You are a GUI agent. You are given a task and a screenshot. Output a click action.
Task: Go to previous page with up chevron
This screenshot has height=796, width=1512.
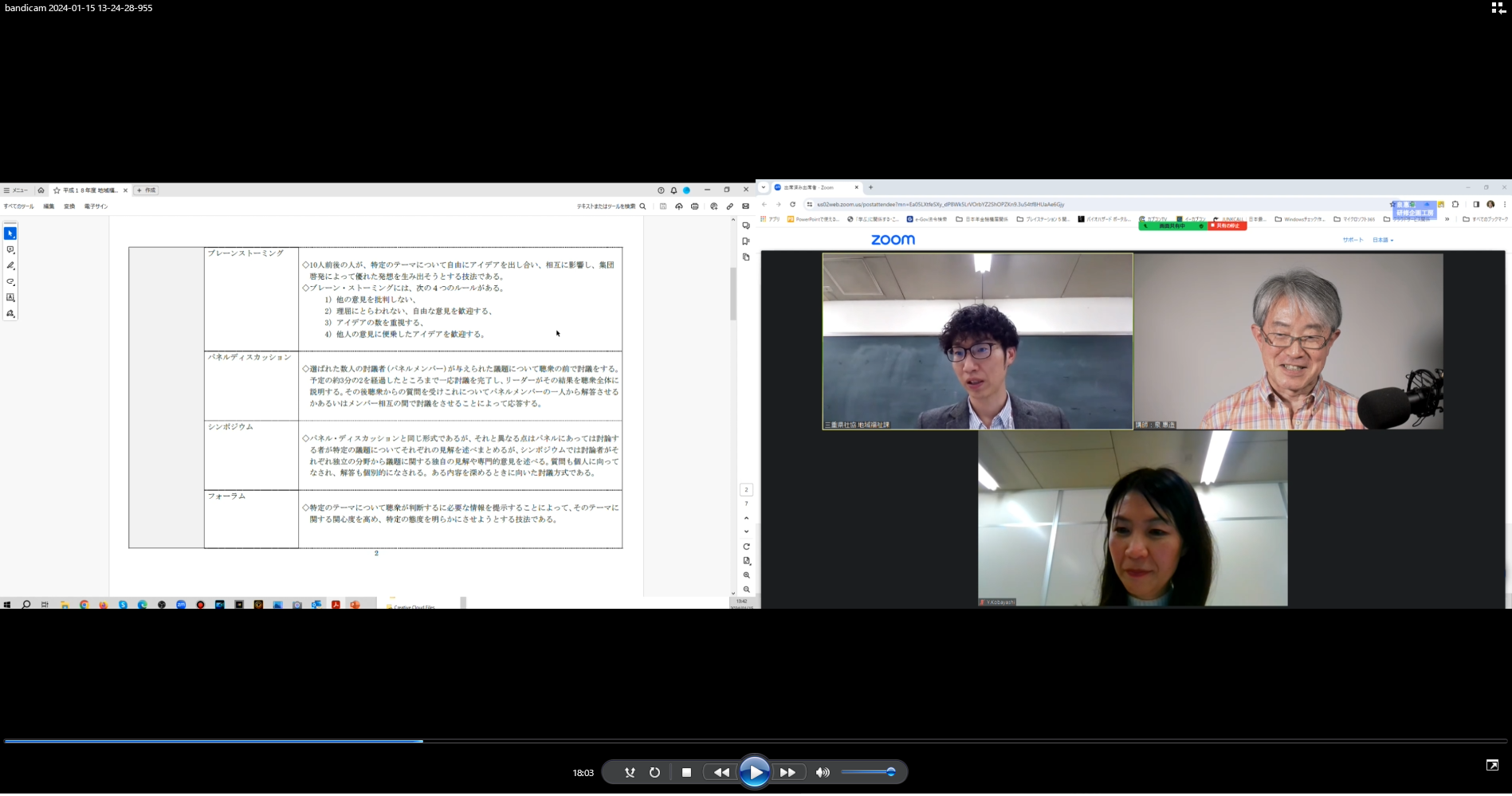pos(746,518)
